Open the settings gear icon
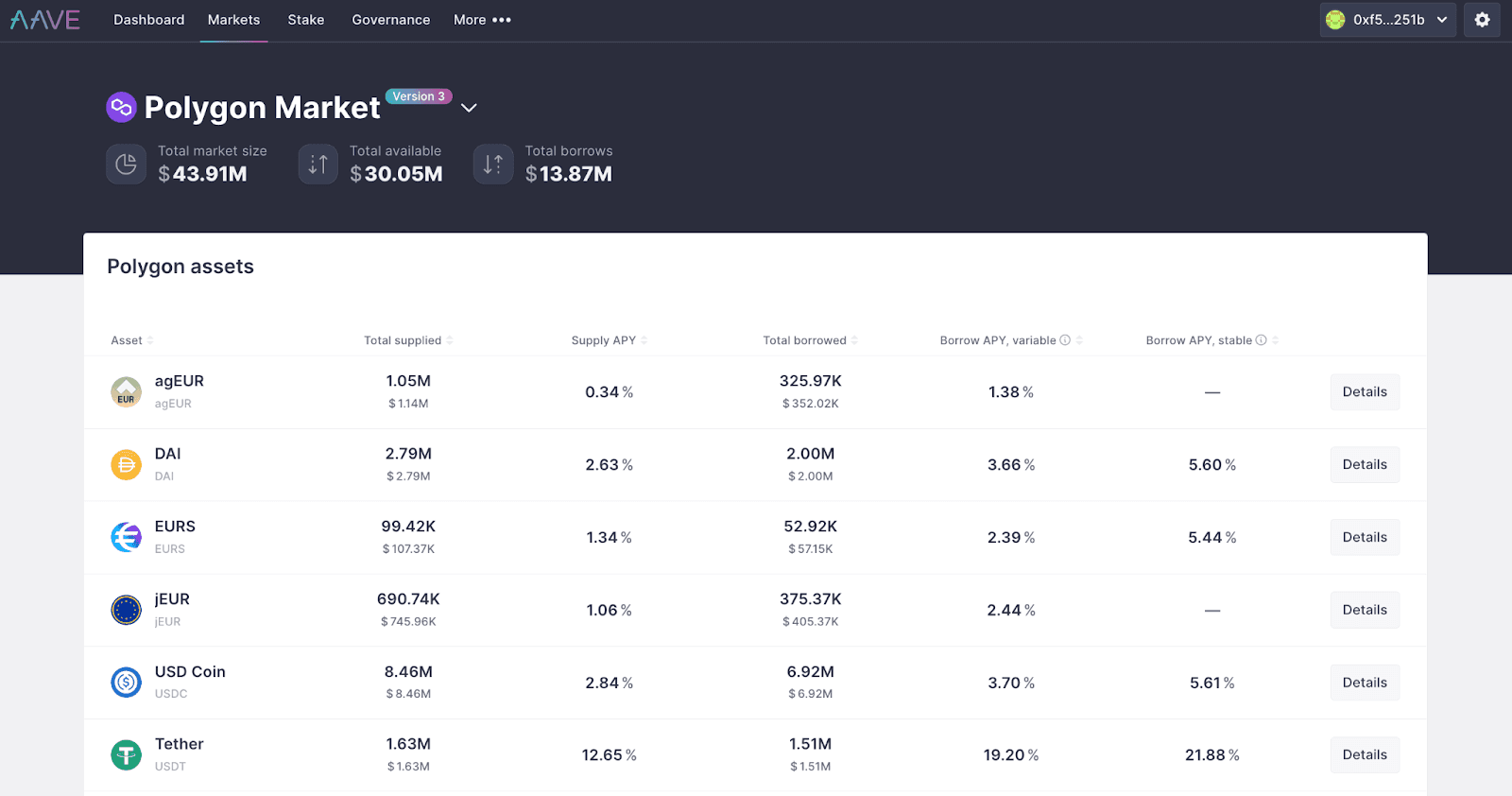Image resolution: width=1512 pixels, height=796 pixels. [1482, 20]
